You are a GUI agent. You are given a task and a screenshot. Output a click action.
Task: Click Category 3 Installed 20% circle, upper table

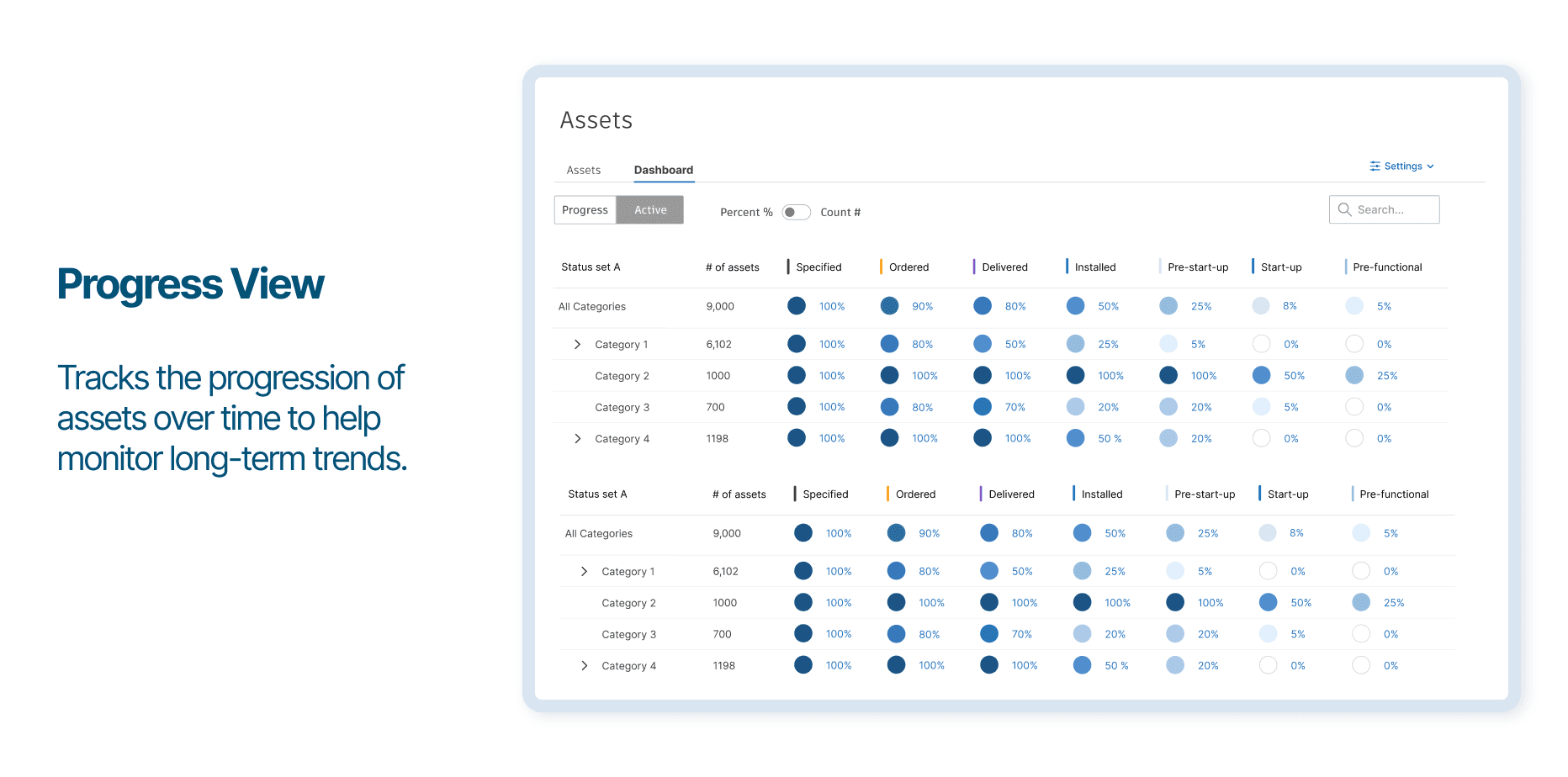coord(1075,407)
